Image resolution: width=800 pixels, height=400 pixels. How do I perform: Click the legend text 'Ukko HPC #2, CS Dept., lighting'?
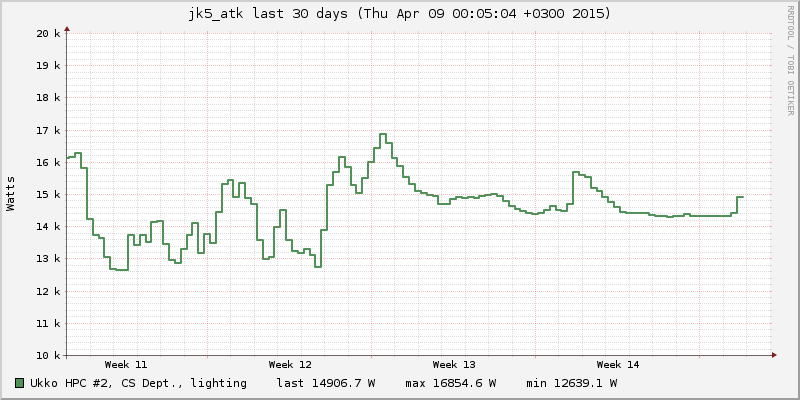pyautogui.click(x=138, y=383)
